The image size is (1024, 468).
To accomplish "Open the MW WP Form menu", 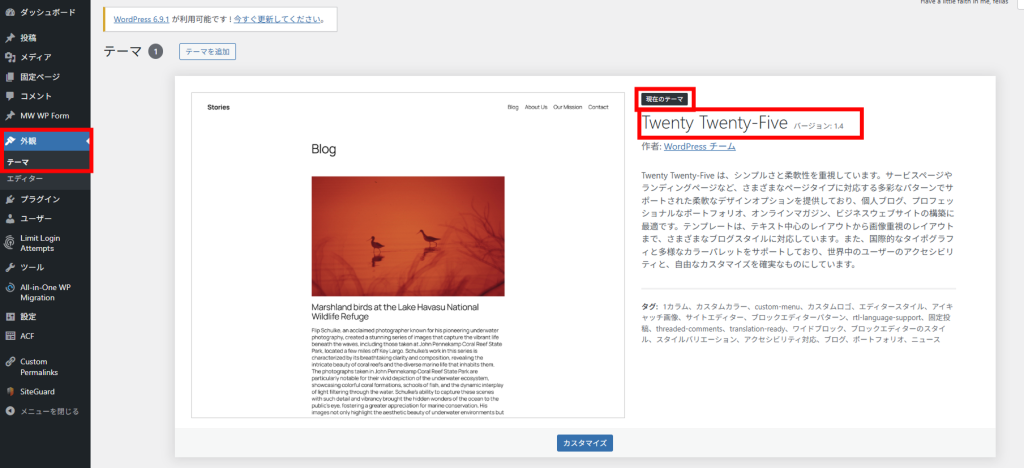I will (x=45, y=116).
